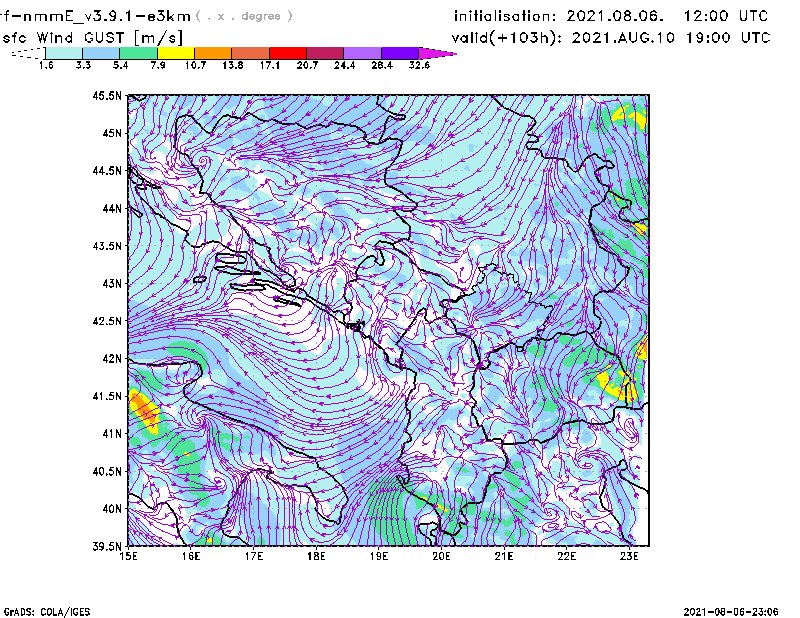
Task: Click the "23E" longitude label
Action: pos(629,556)
